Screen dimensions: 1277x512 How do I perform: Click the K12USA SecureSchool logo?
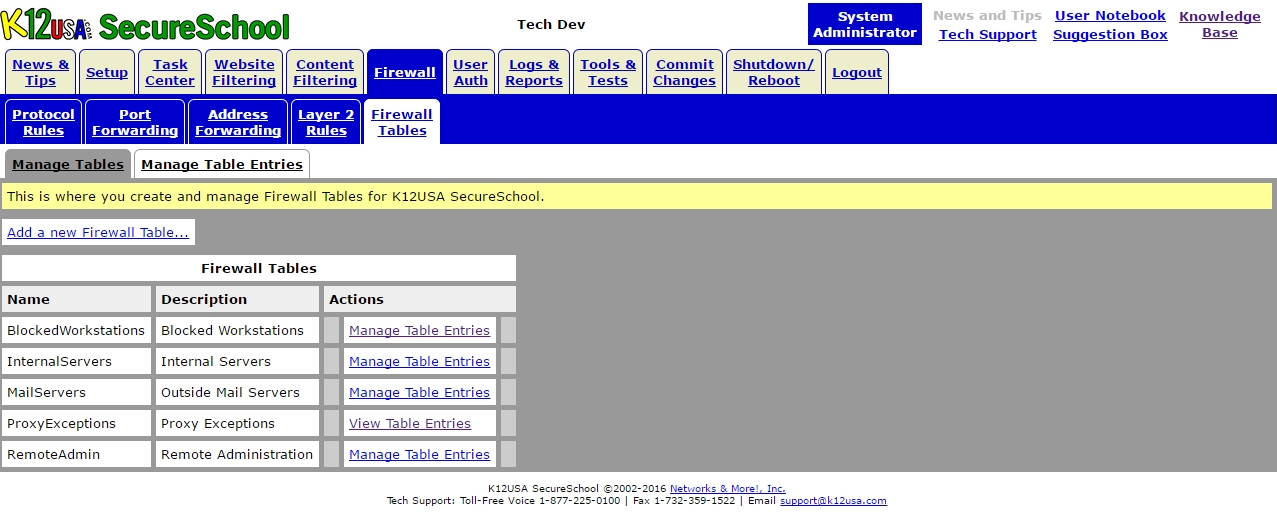pyautogui.click(x=145, y=25)
